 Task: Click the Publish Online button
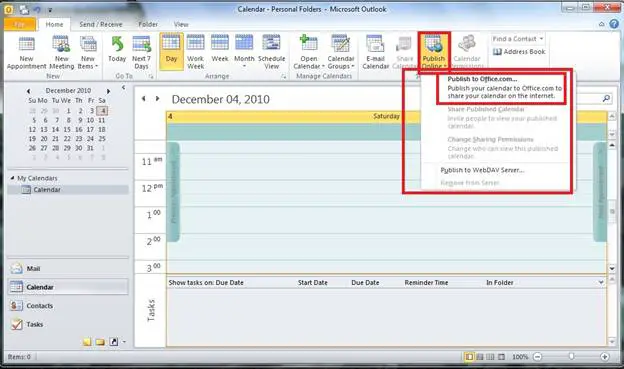pyautogui.click(x=434, y=52)
